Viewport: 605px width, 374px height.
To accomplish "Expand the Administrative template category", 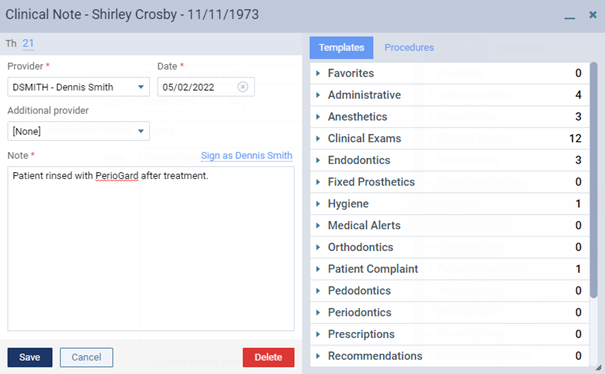I will click(x=318, y=95).
